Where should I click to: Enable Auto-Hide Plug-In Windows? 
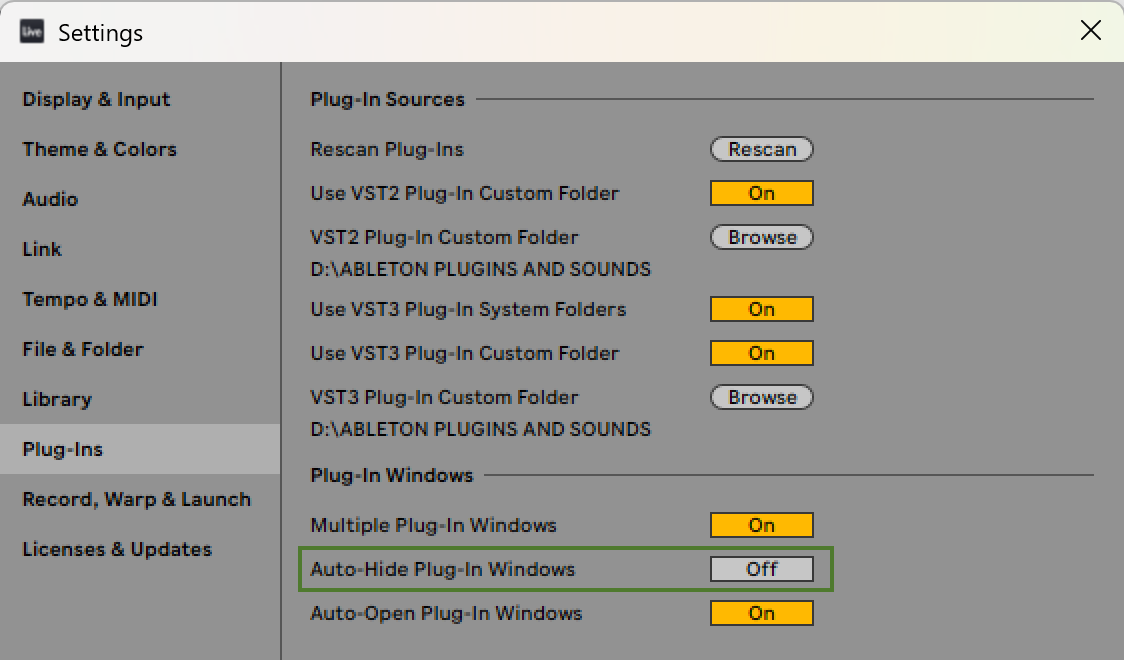click(x=762, y=569)
